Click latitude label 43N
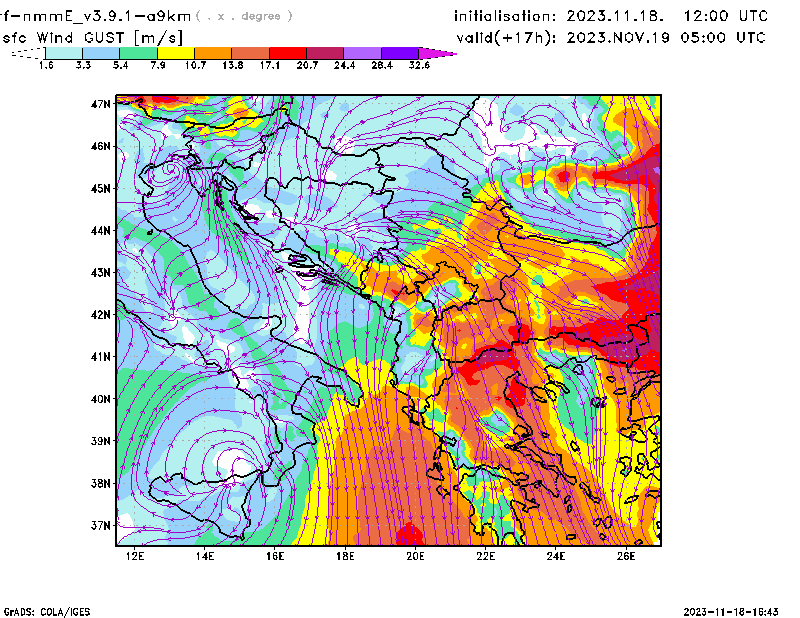This screenshot has width=800, height=618. click(x=101, y=273)
